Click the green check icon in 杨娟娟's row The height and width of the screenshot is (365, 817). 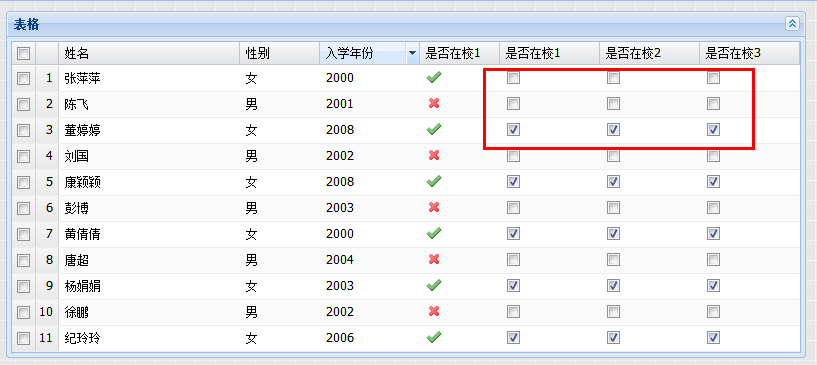(434, 286)
